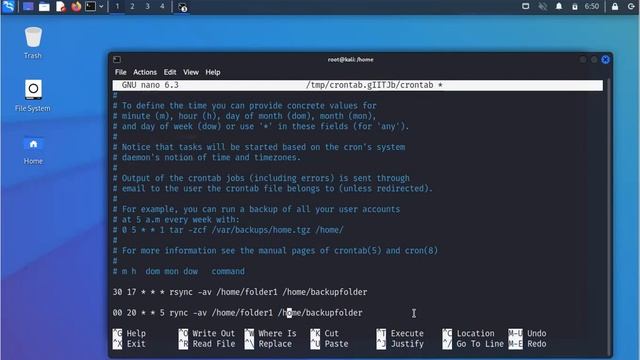
Task: Toggle the muted volume tray icon
Action: point(542,7)
